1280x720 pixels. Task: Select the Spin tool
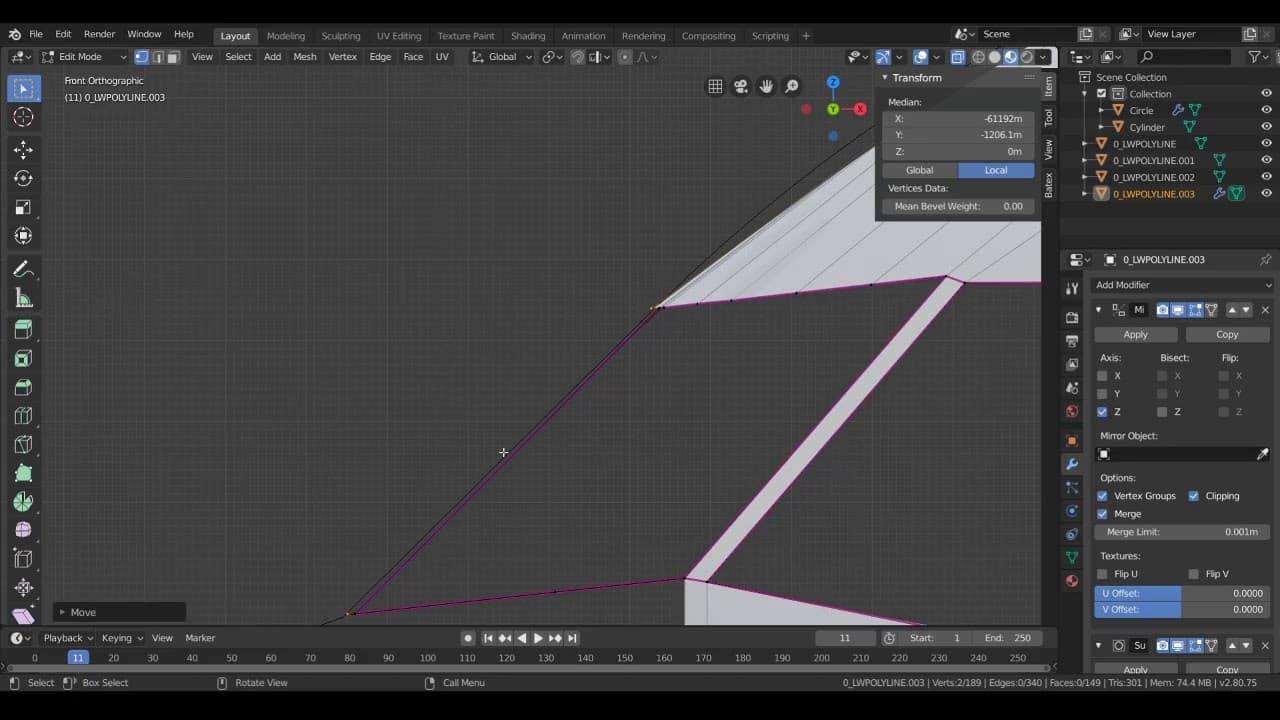tap(23, 502)
